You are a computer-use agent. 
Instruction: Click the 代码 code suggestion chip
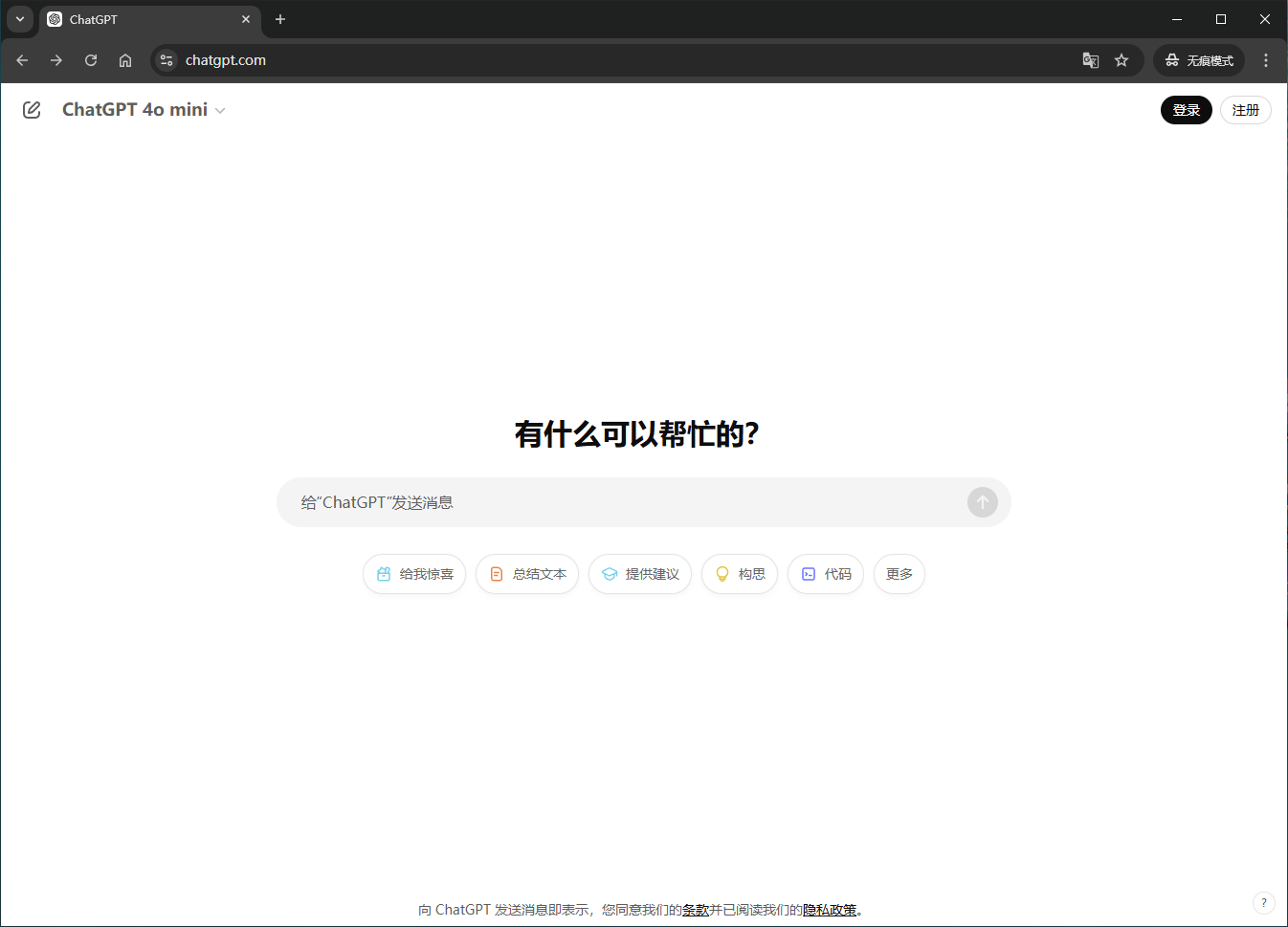[826, 574]
